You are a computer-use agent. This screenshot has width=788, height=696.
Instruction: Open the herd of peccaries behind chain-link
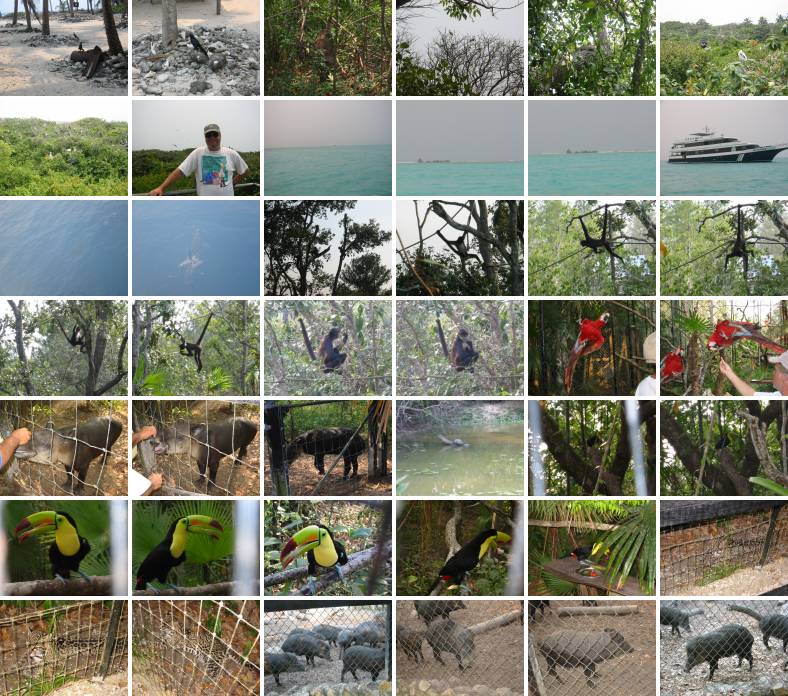pos(328,648)
